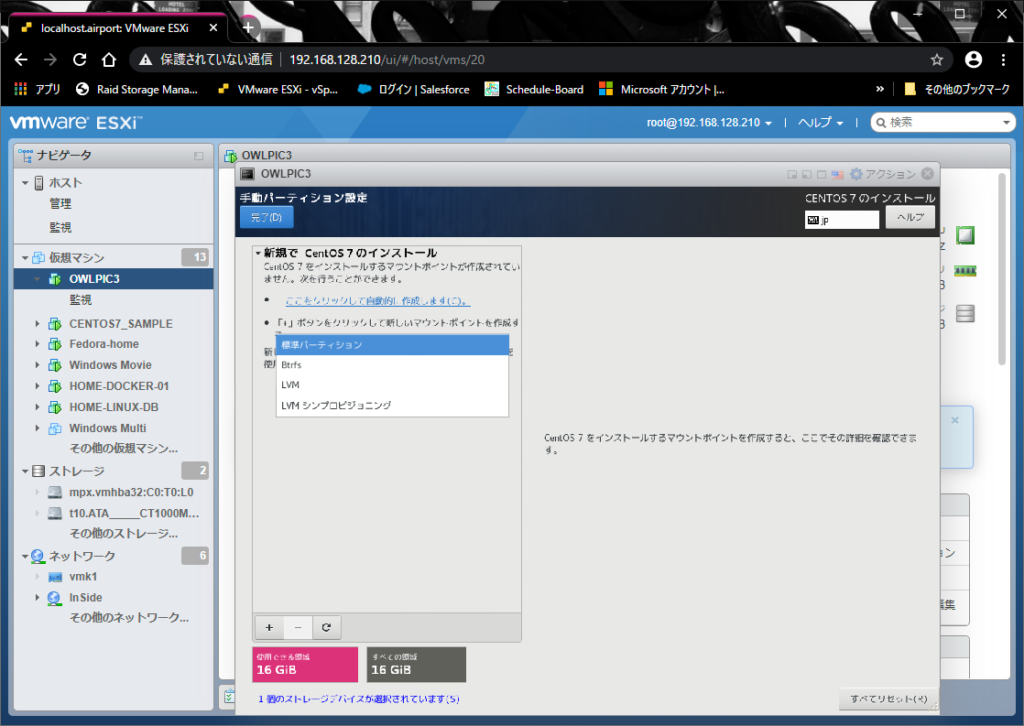Screen dimensions: 1024x726
Task: Click the CPU chip icon in the VM summary
Action: [965, 235]
